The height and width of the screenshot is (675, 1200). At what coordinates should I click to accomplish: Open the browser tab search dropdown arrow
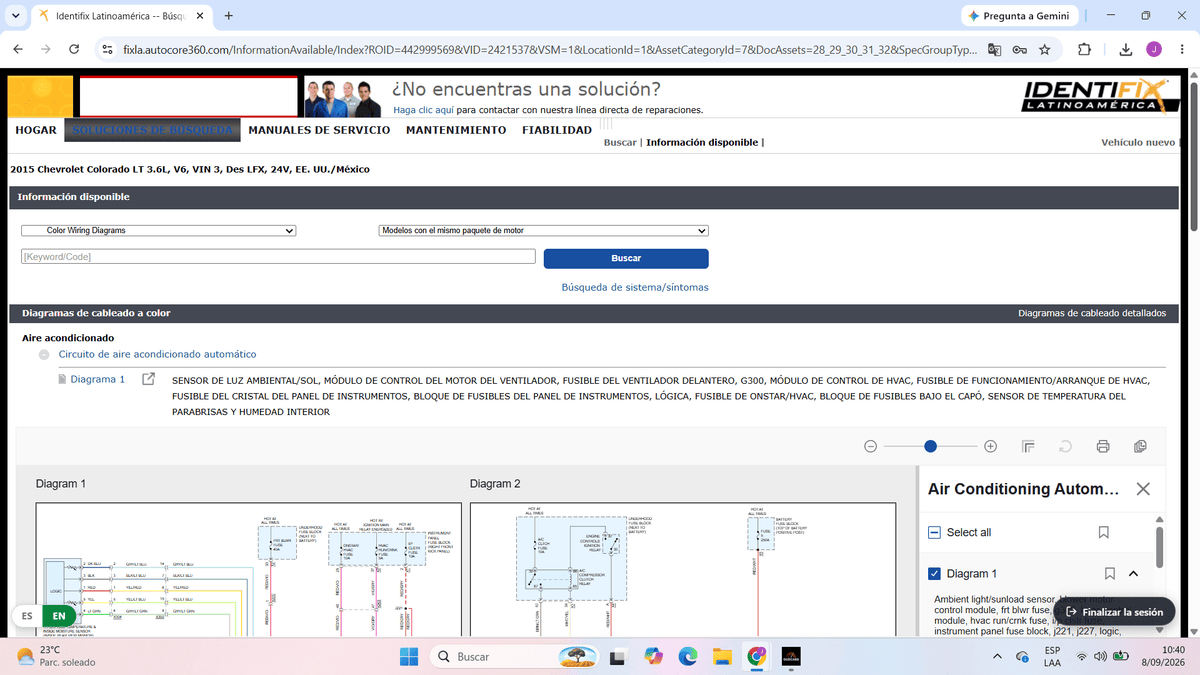point(15,16)
